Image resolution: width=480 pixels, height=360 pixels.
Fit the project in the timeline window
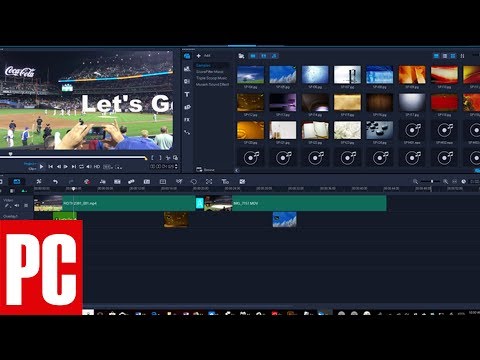(x=454, y=181)
